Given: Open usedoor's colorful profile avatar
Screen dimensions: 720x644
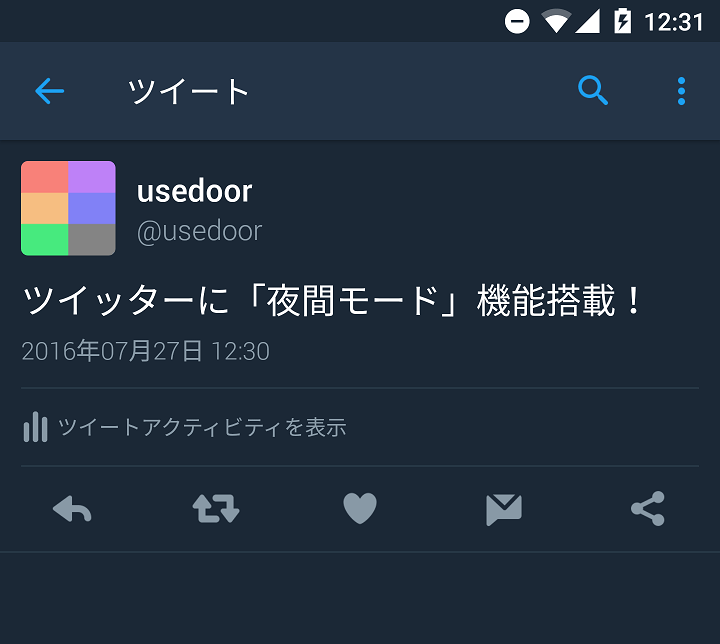Looking at the screenshot, I should [68, 208].
